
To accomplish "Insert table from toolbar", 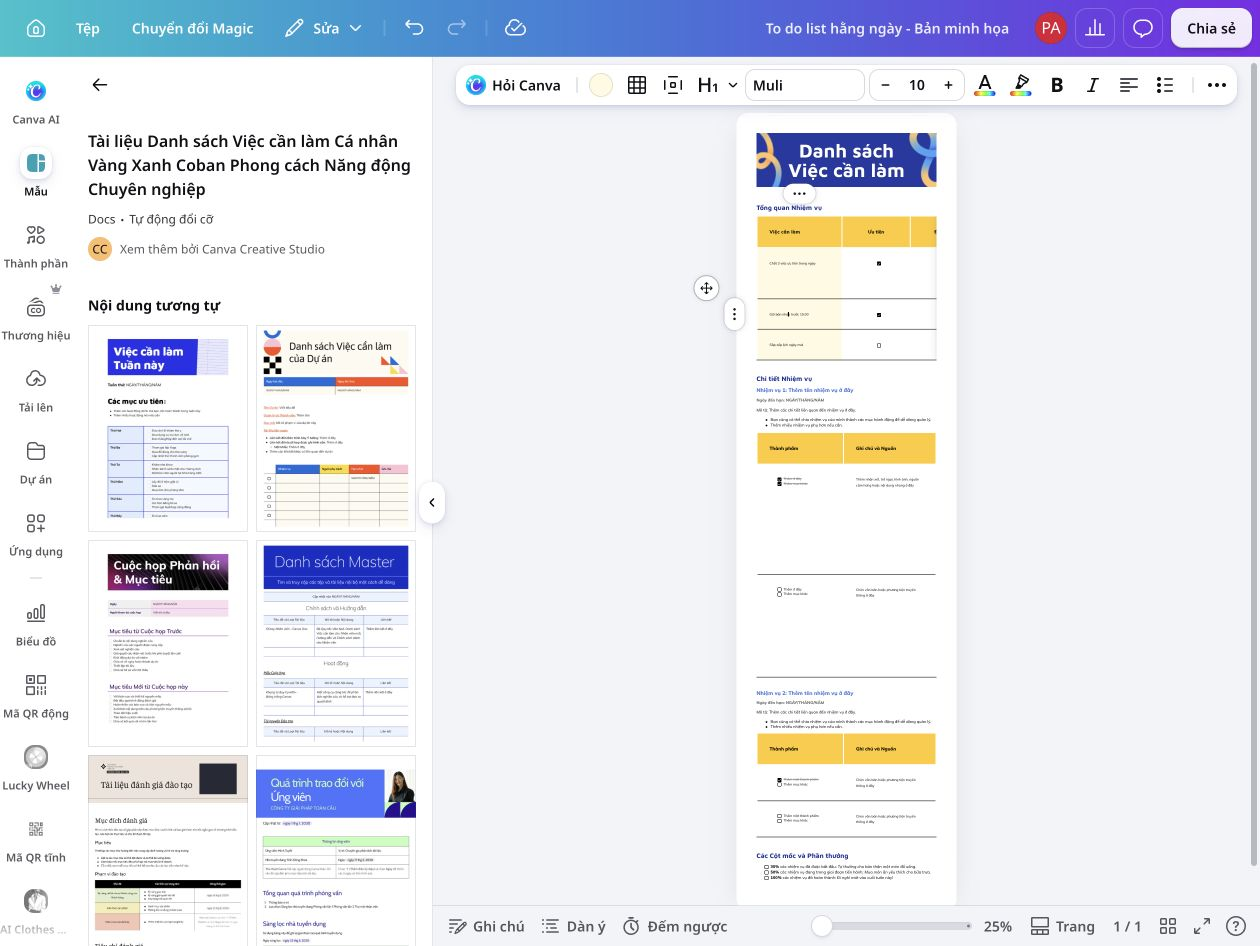I will click(637, 85).
